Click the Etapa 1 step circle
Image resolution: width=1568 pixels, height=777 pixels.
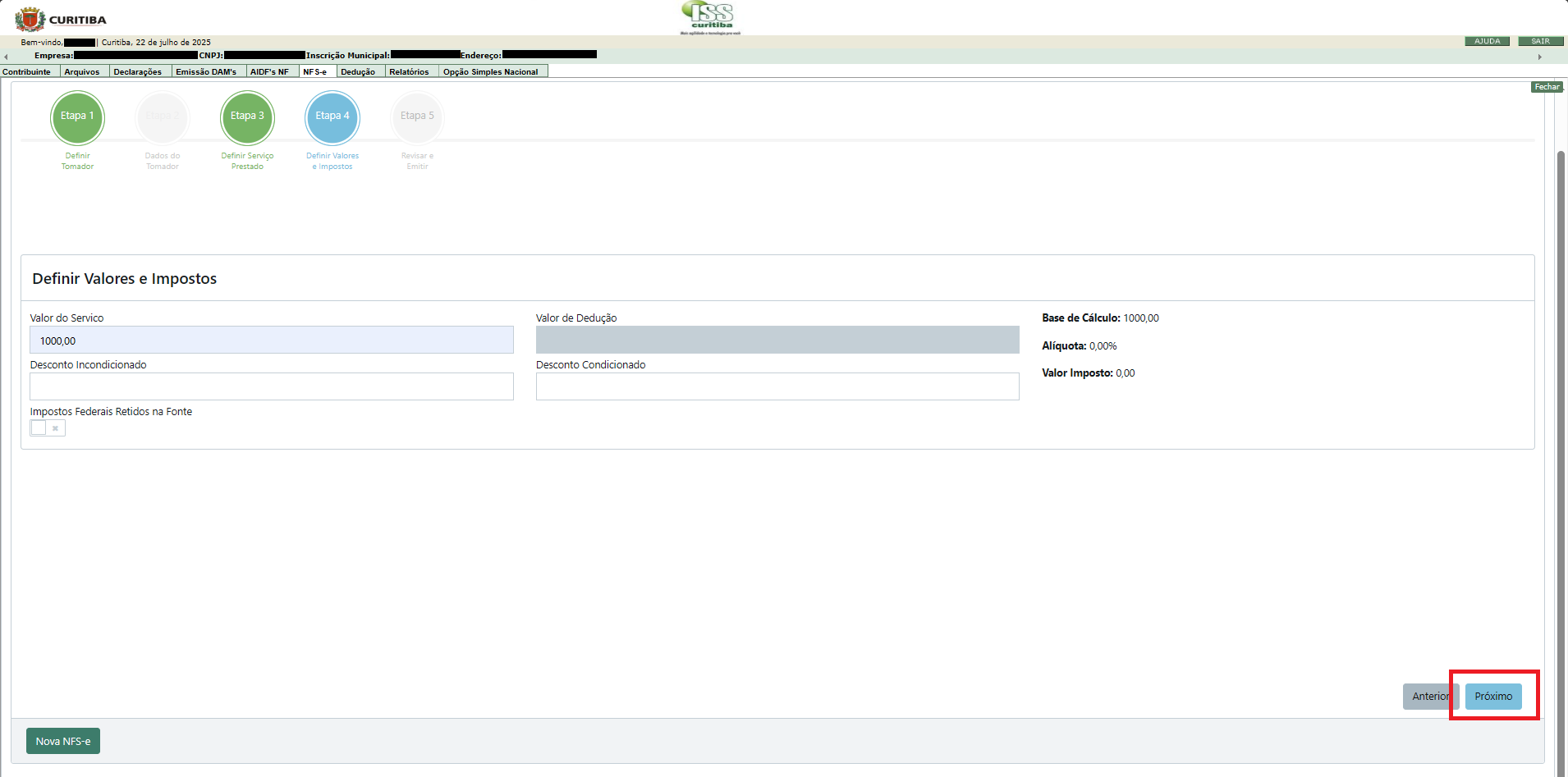point(77,117)
